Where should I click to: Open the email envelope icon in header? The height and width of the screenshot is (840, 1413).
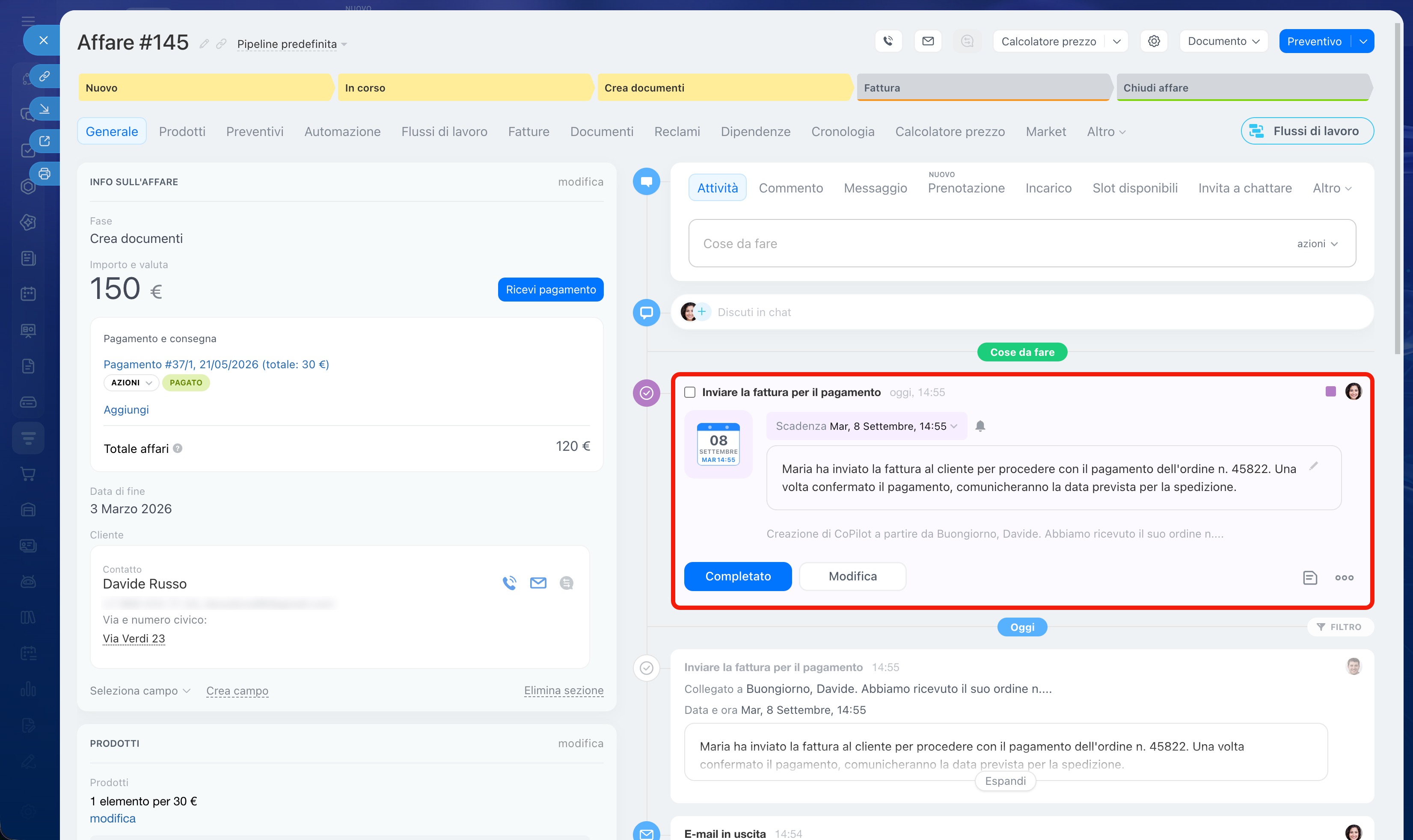pos(928,41)
